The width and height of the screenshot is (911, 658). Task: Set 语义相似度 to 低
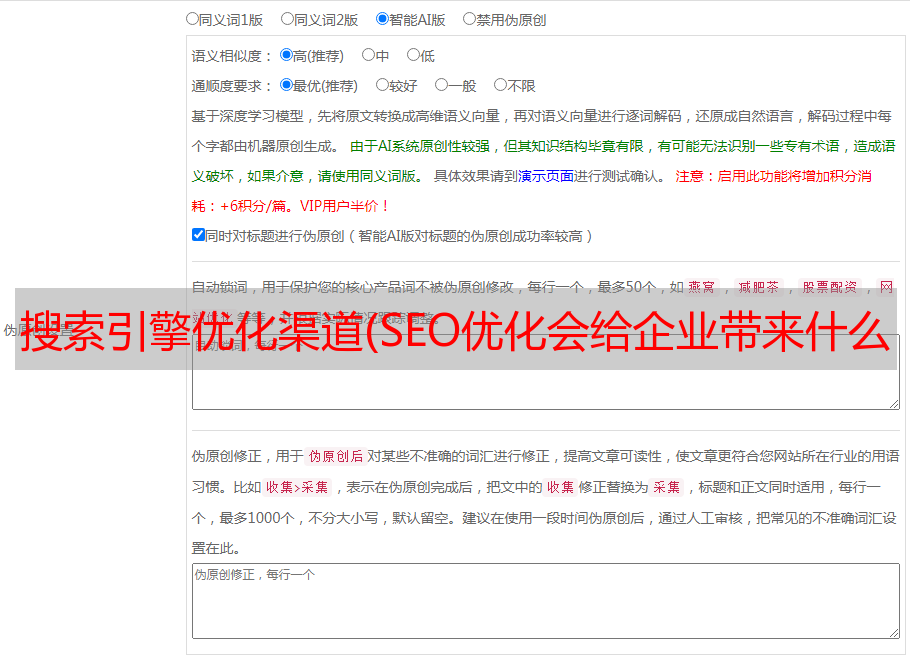click(x=414, y=55)
